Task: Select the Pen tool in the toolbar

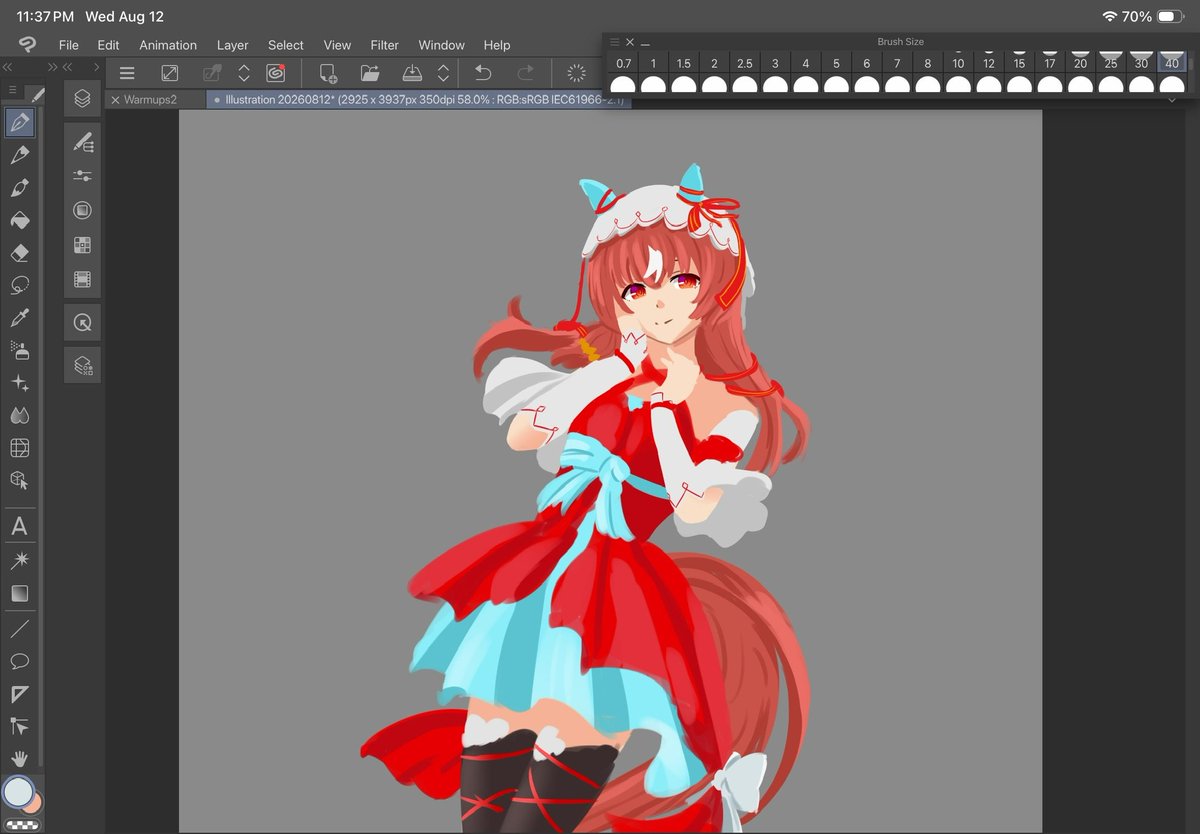Action: coord(19,123)
